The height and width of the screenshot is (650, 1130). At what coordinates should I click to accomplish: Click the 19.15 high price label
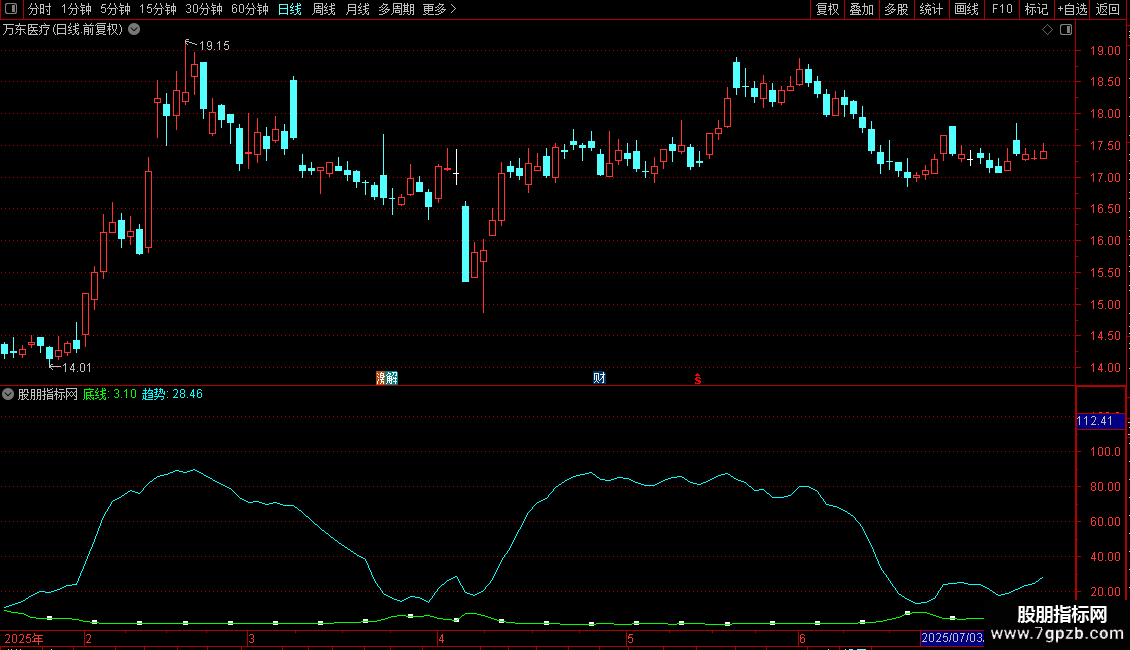[x=214, y=45]
